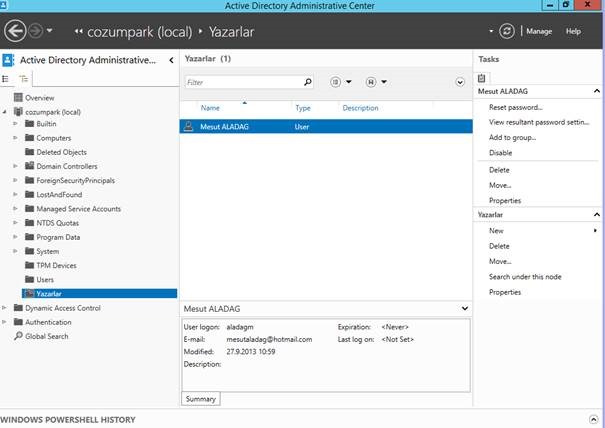Expand the Computers container
The height and width of the screenshot is (428, 605).
coord(15,138)
